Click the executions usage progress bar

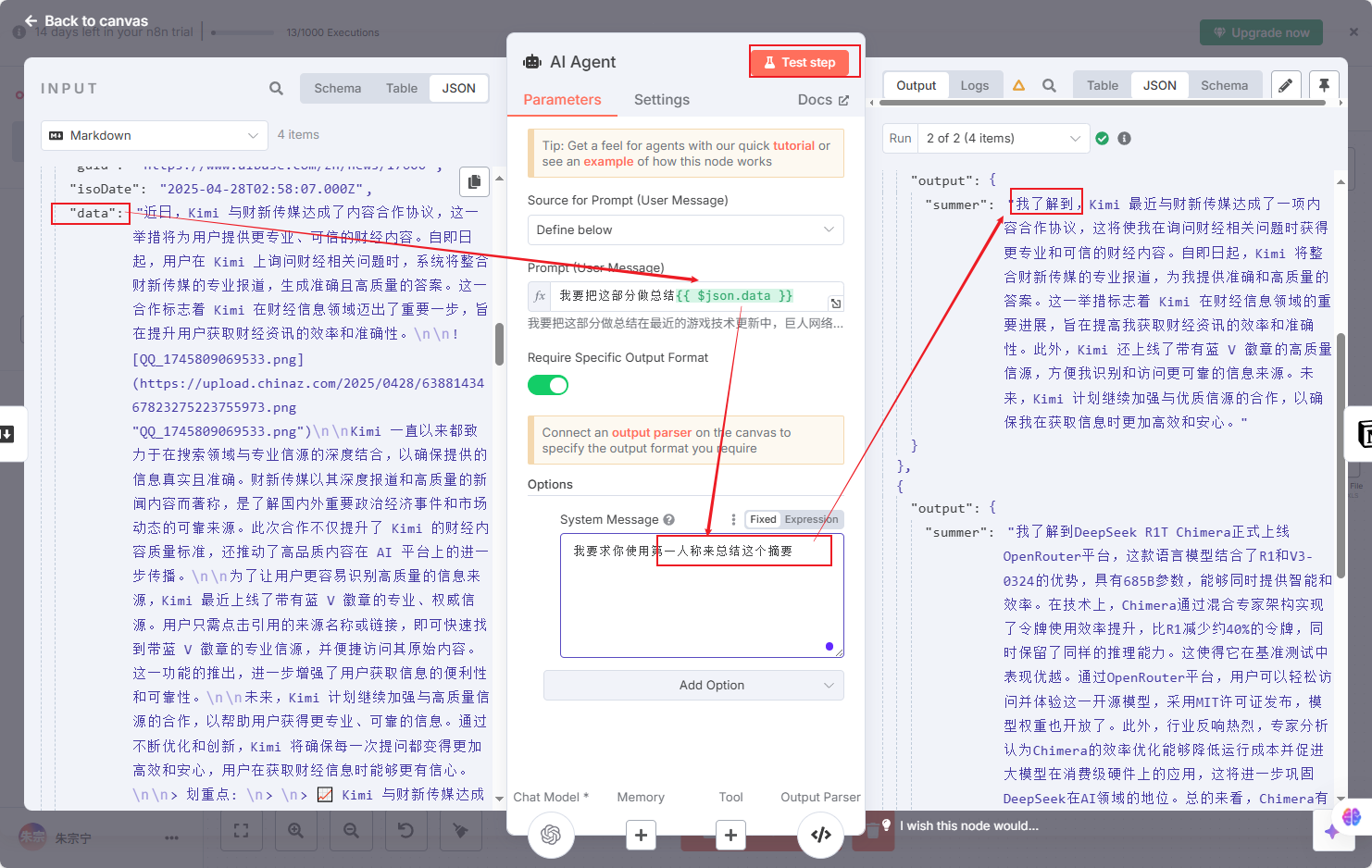tap(243, 32)
